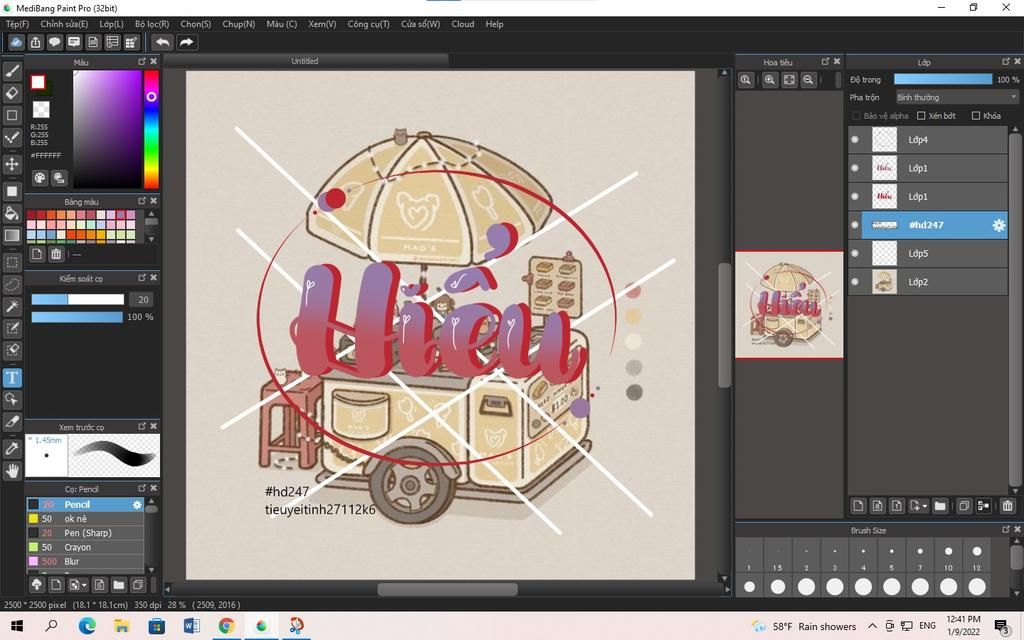Select the 'ok nè' brush

pyautogui.click(x=85, y=519)
